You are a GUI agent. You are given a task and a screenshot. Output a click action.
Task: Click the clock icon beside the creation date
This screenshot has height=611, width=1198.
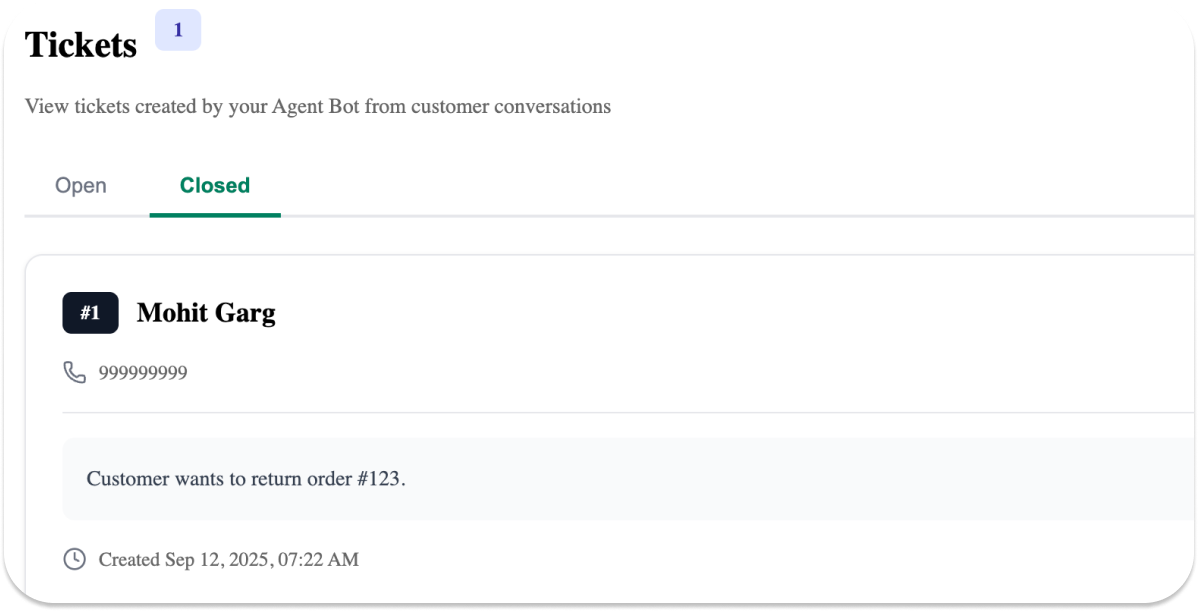tap(73, 559)
